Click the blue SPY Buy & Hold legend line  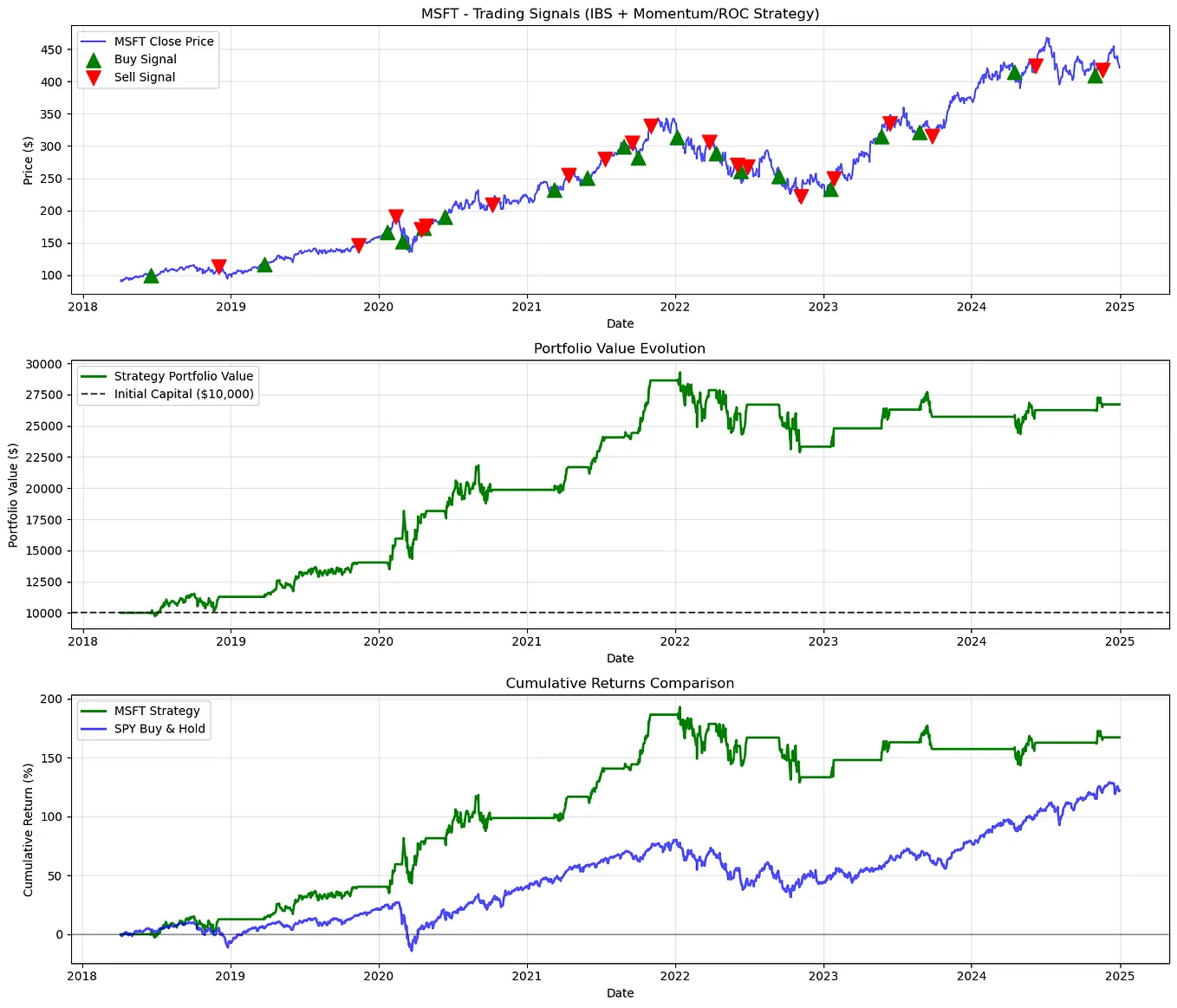(93, 728)
